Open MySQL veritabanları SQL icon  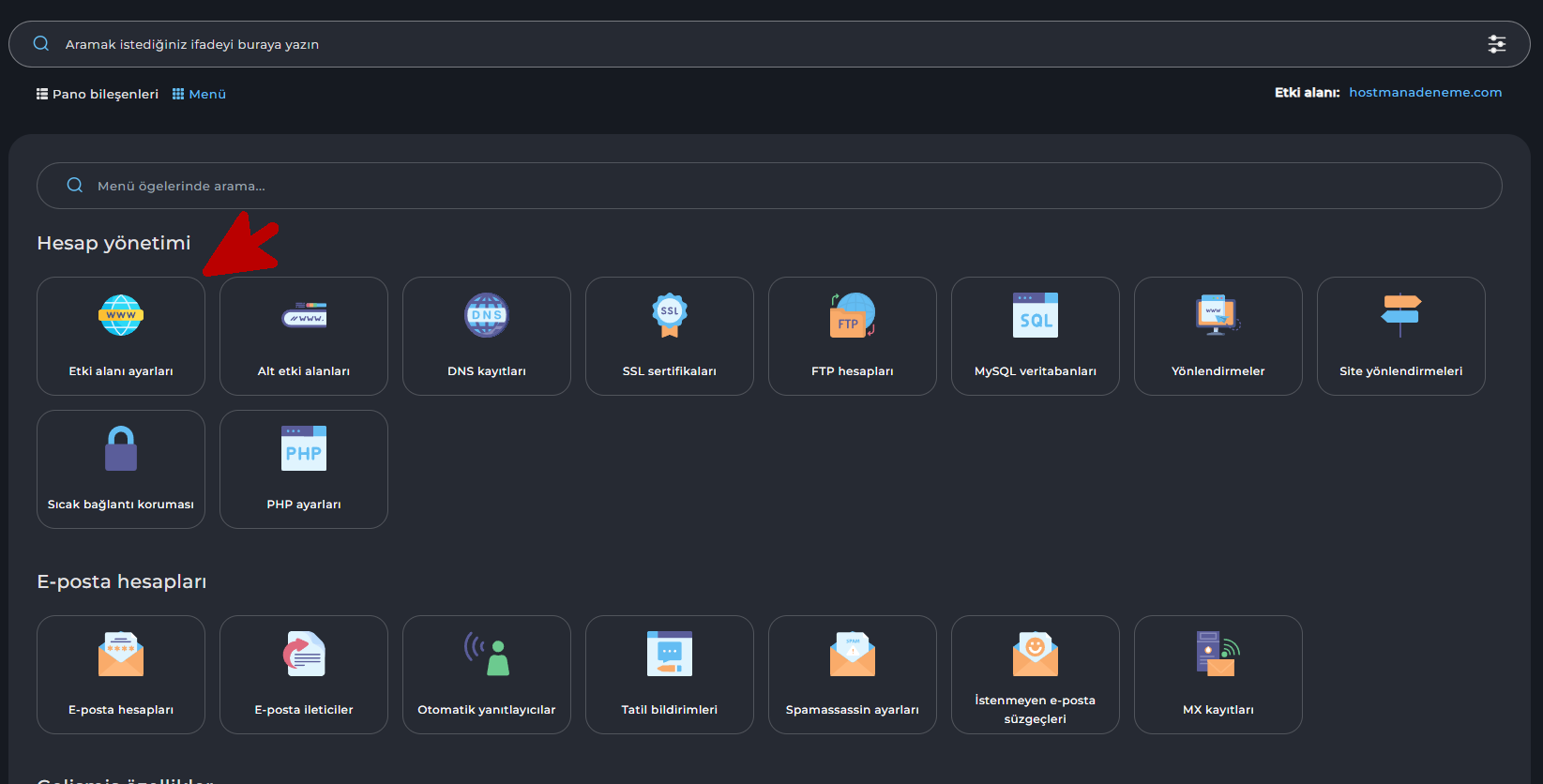(1036, 315)
